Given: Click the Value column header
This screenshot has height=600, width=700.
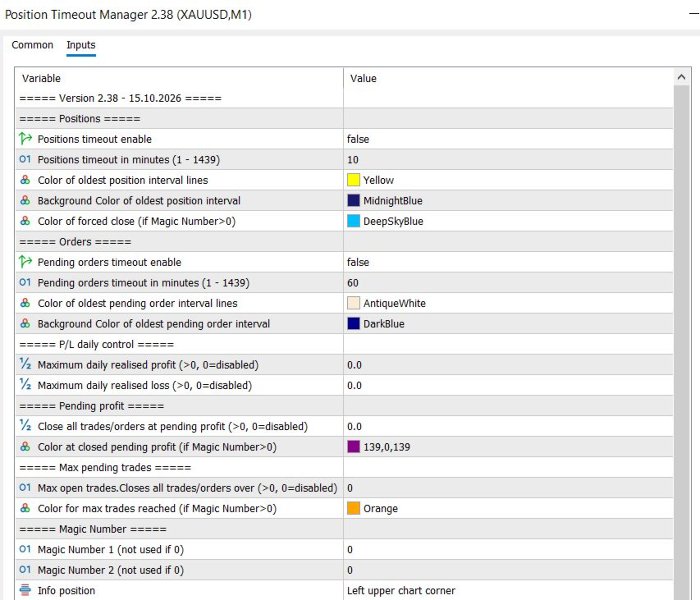Looking at the screenshot, I should (x=508, y=78).
